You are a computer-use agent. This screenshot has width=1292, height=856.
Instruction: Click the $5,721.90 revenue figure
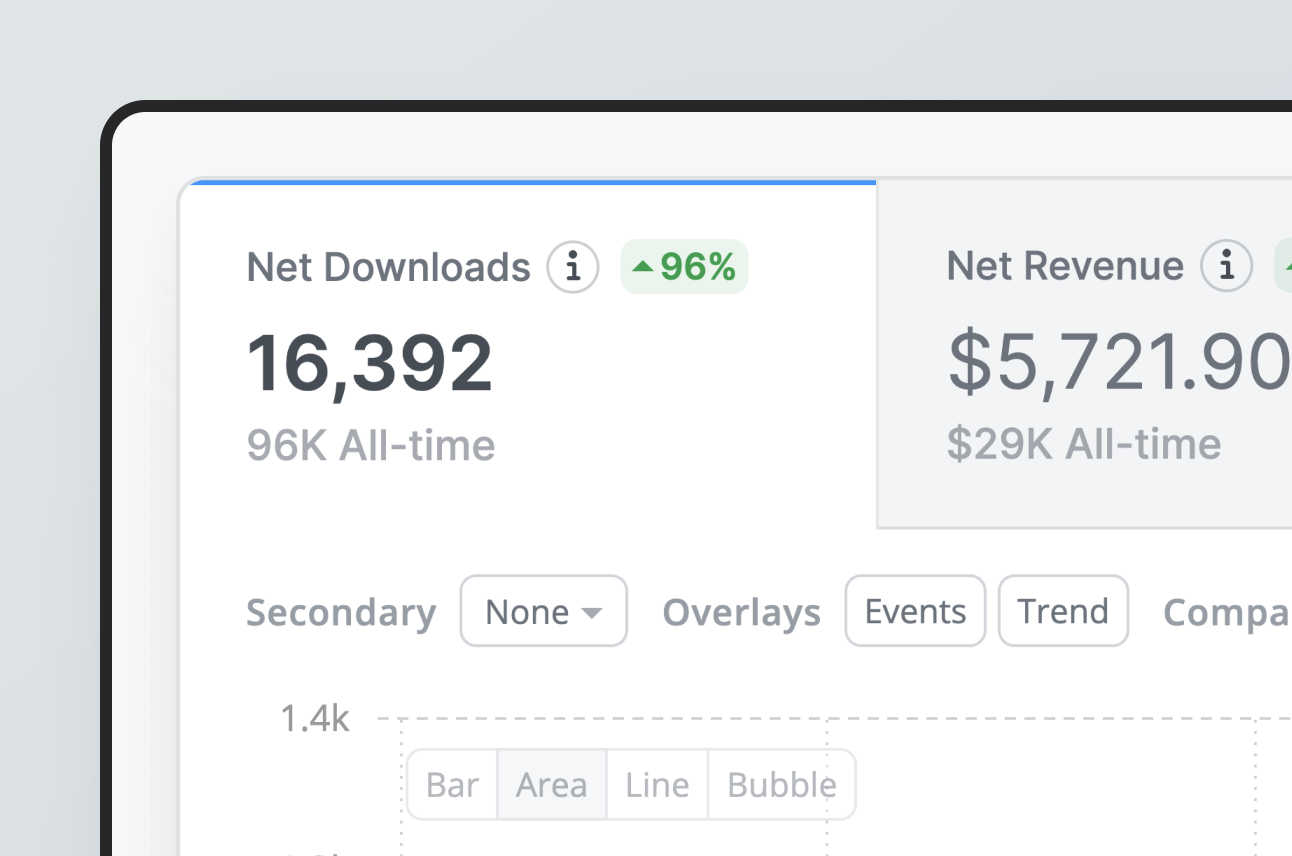pyautogui.click(x=1118, y=362)
